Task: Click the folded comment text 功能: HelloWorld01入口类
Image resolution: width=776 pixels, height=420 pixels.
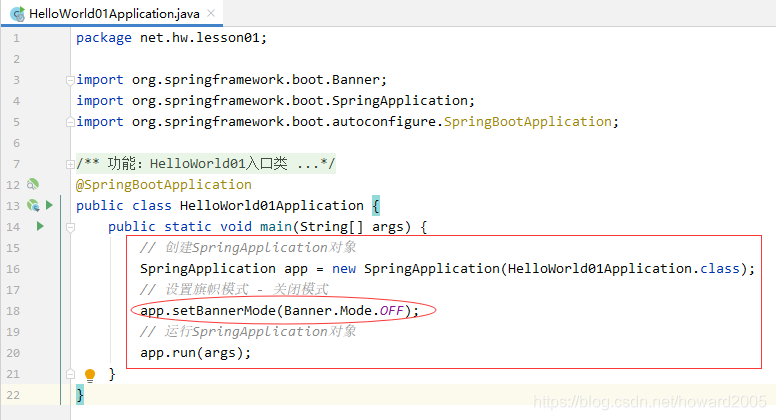Action: pos(197,164)
